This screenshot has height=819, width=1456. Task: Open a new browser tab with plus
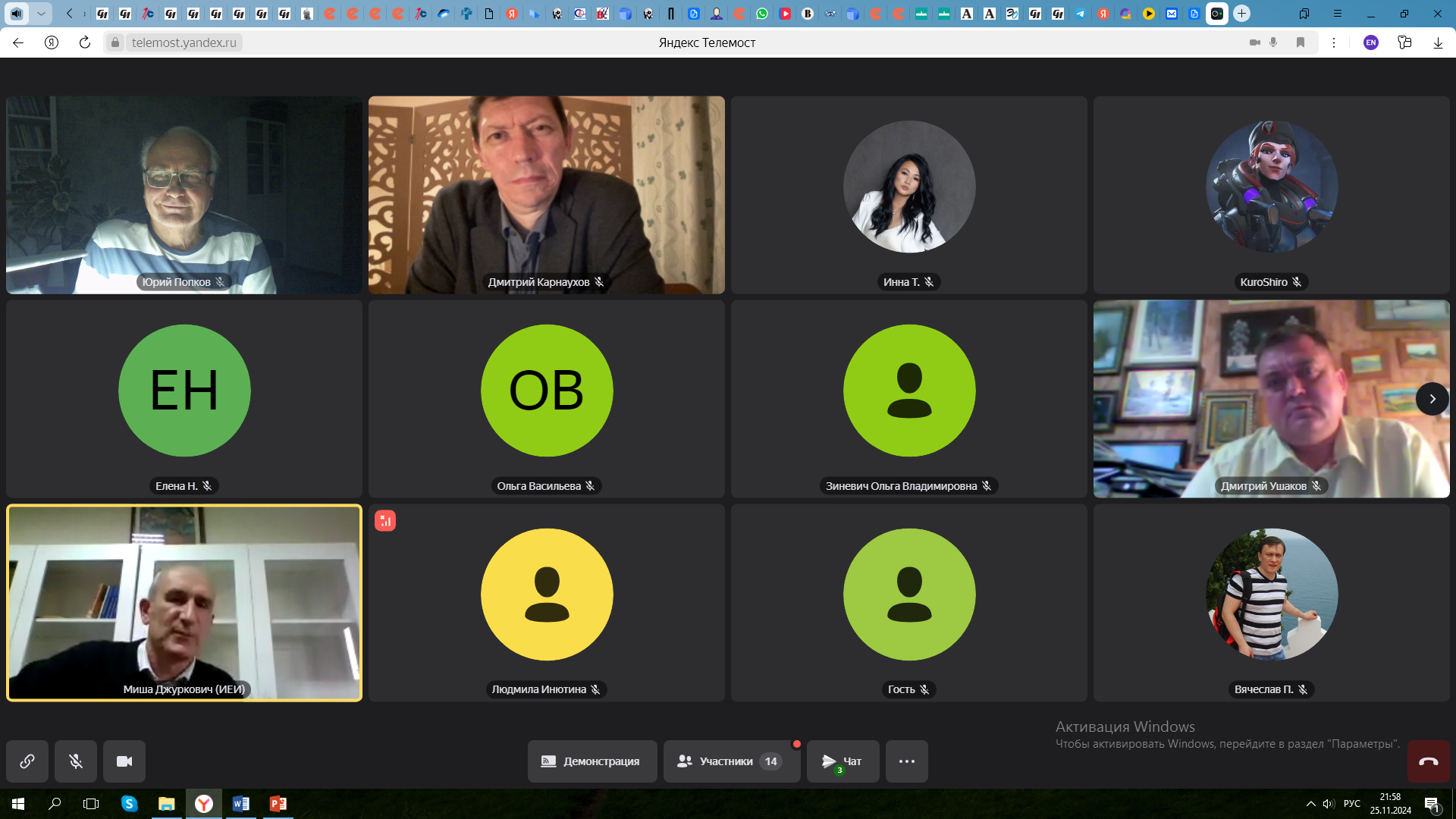pos(1241,14)
